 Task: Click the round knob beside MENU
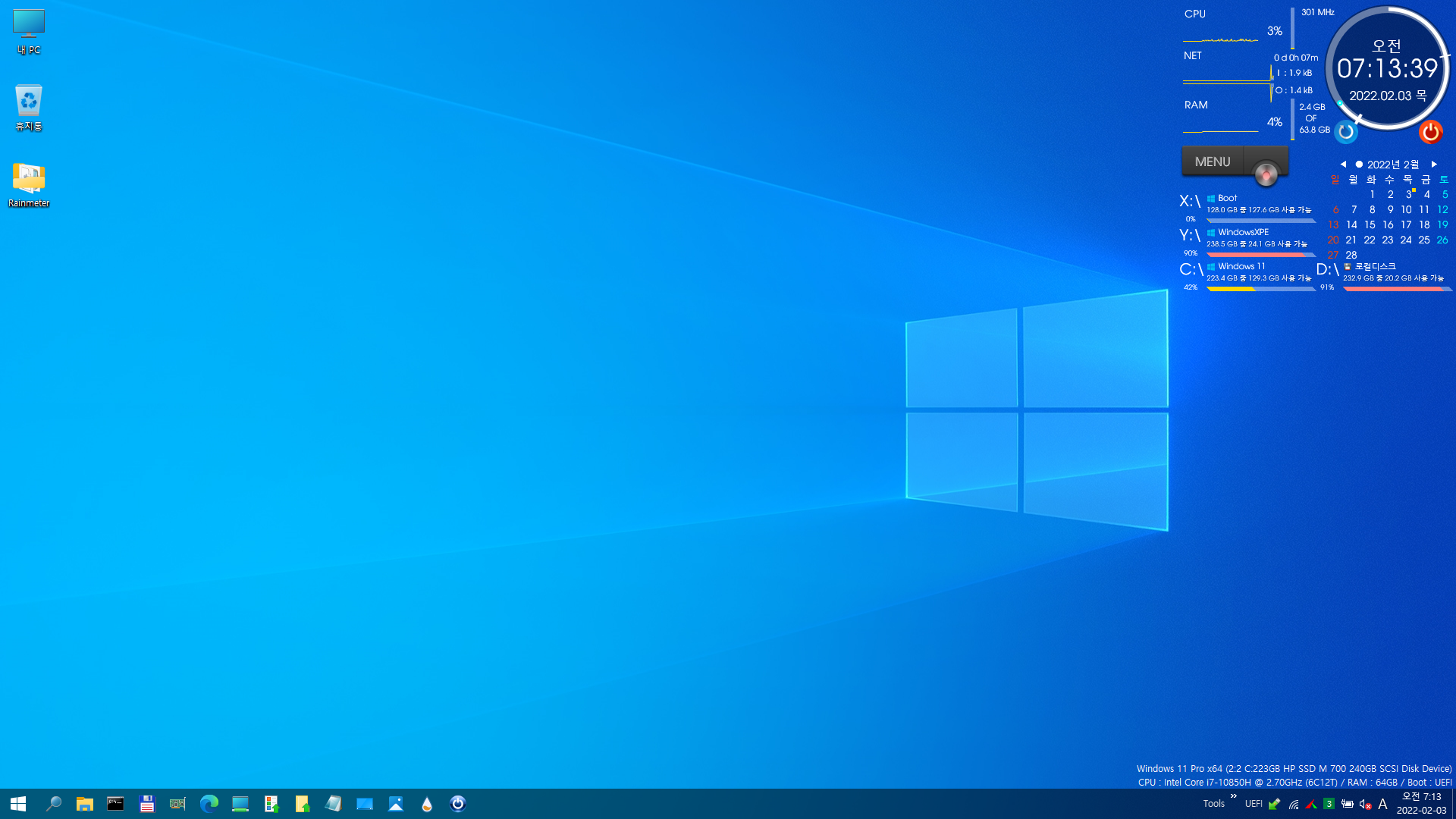click(1266, 174)
